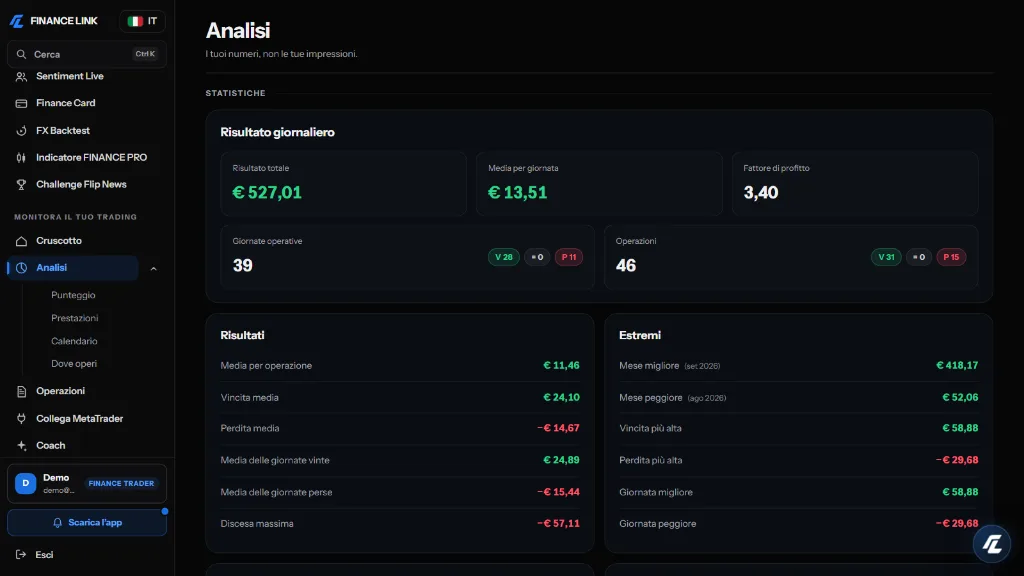Viewport: 1024px width, 576px height.
Task: Click the Demo user avatar
Action: click(25, 483)
